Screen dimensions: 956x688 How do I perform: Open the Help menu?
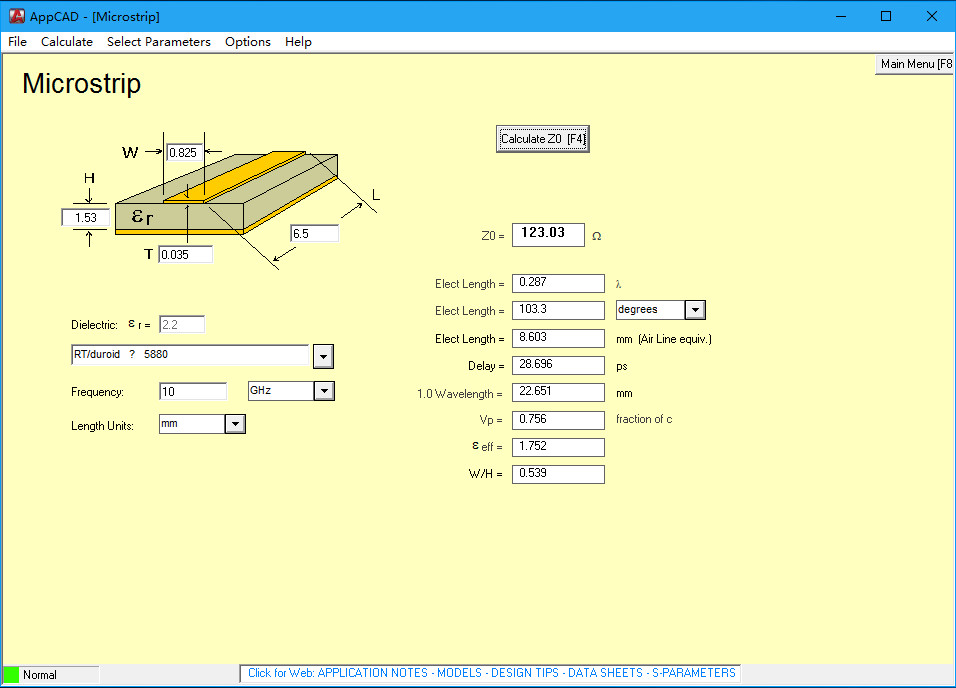(298, 42)
